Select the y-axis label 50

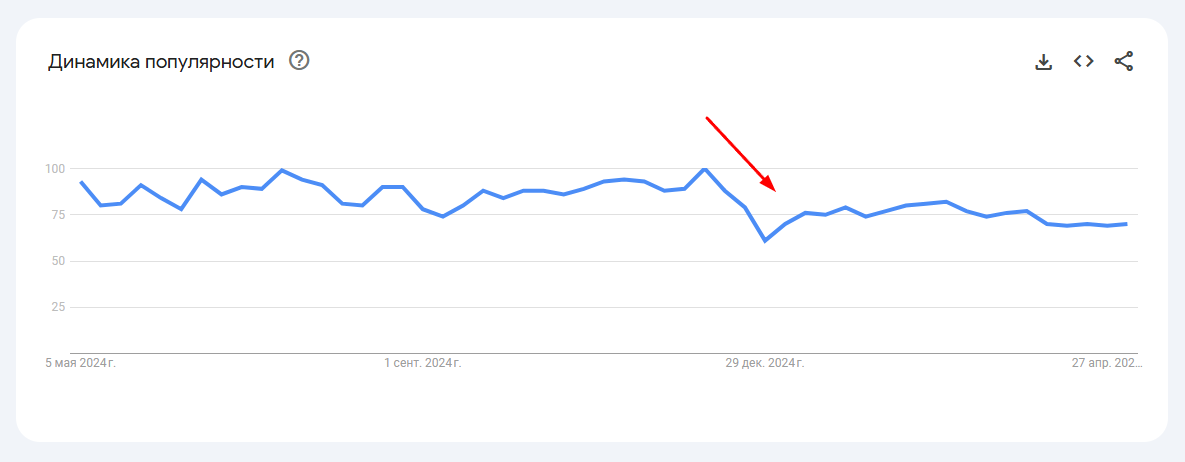[60, 261]
